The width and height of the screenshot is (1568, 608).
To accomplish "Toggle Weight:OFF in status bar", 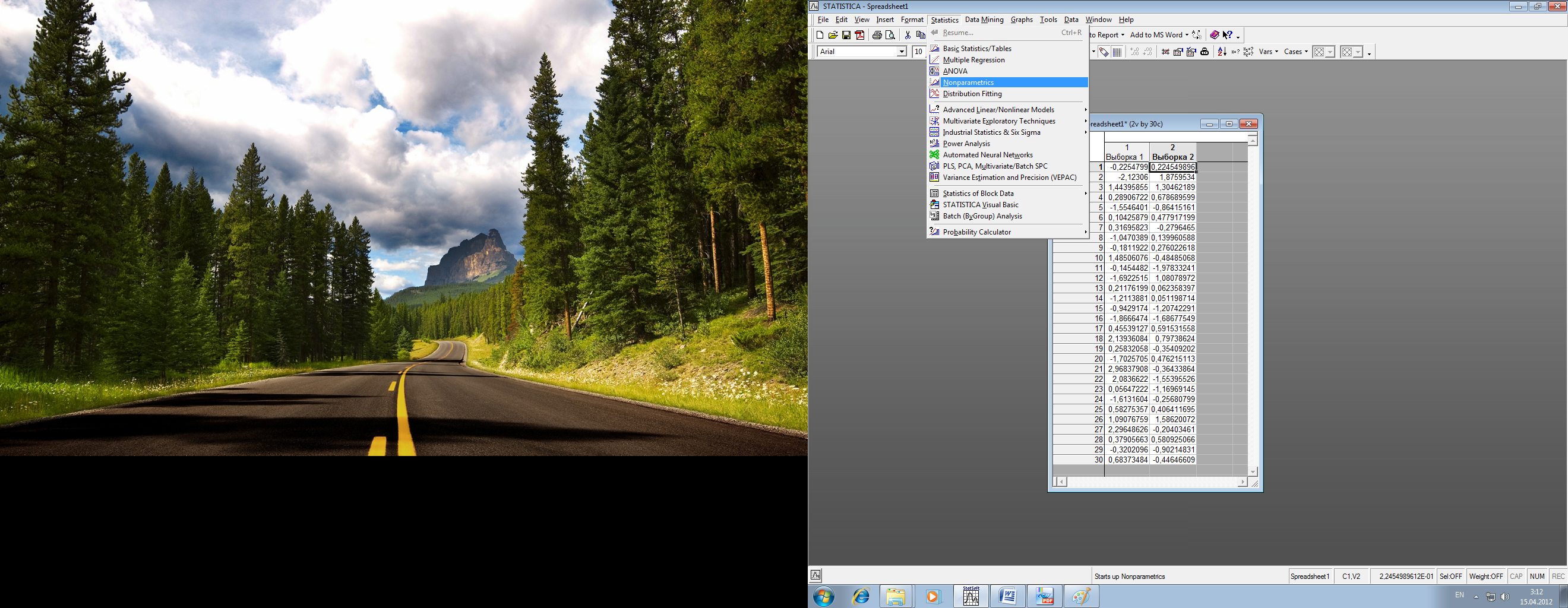I will point(1486,577).
